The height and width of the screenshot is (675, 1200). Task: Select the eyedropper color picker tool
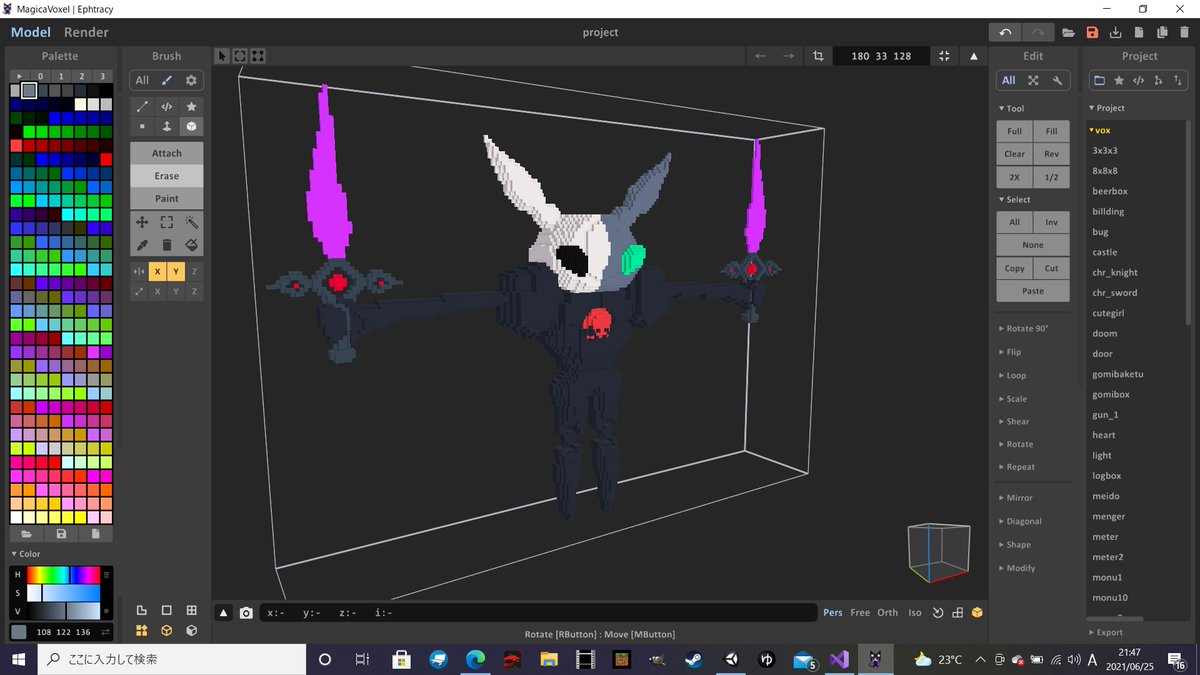pyautogui.click(x=142, y=245)
